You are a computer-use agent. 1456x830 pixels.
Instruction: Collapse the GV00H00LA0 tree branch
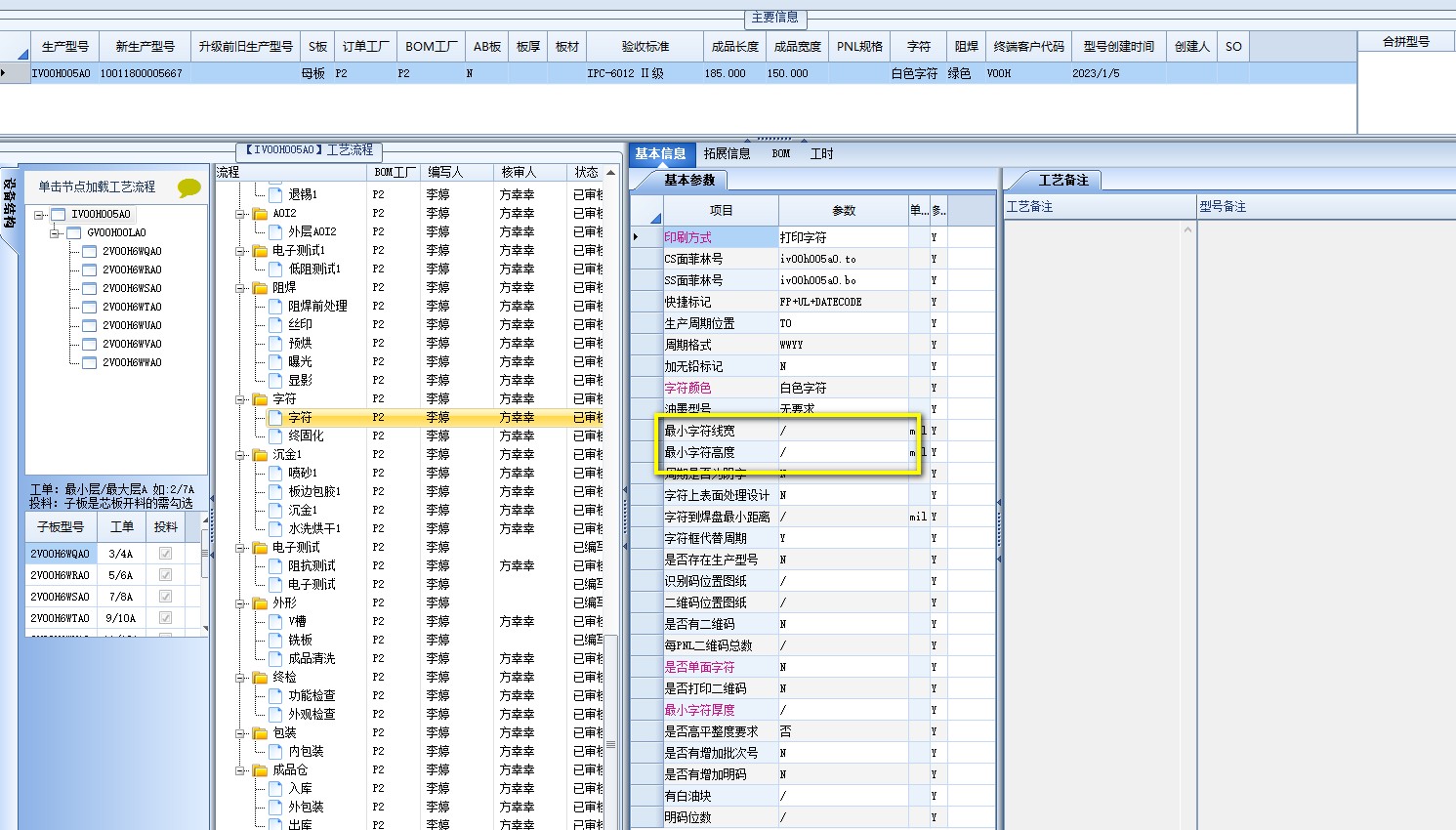55,233
